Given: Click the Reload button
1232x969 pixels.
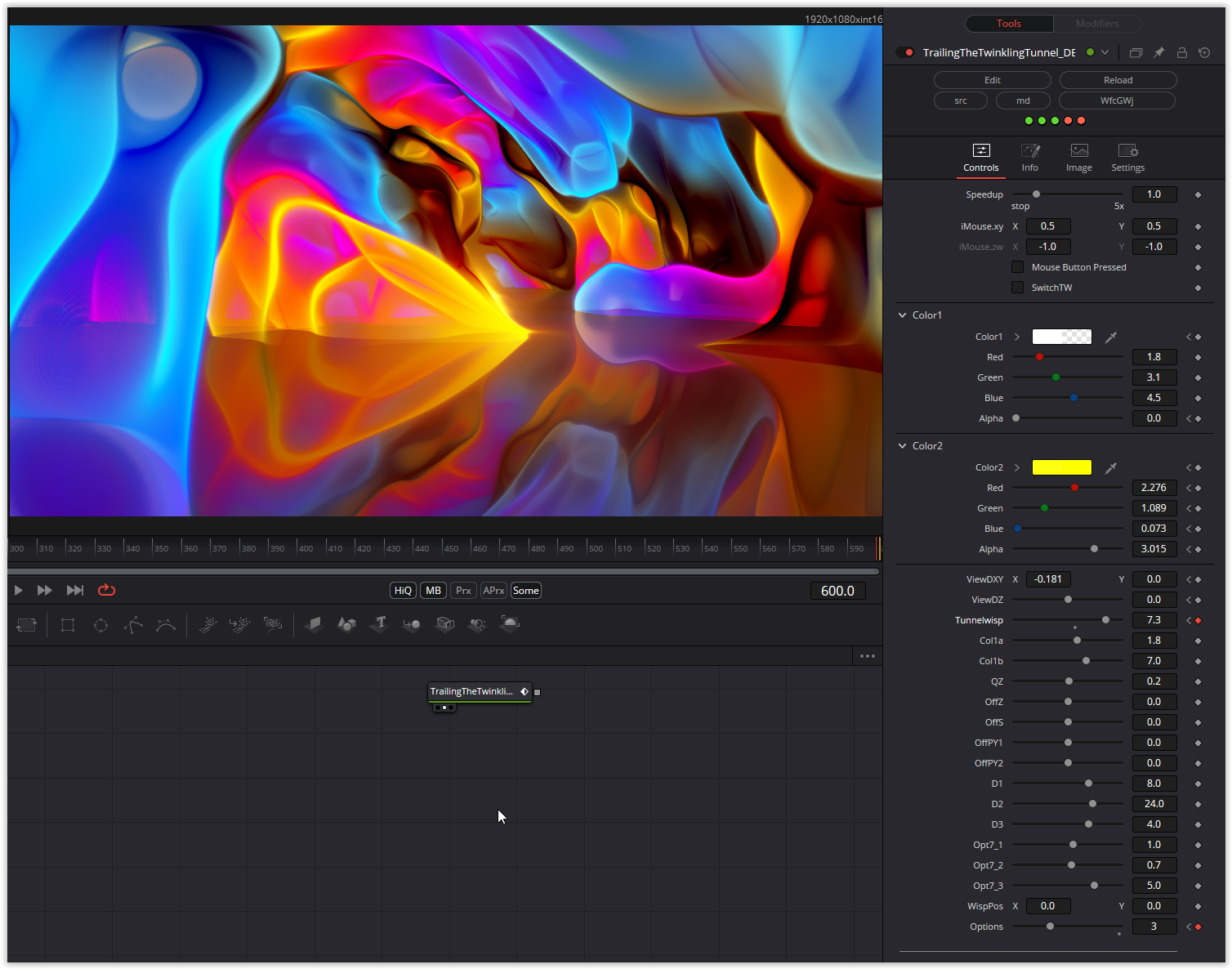Looking at the screenshot, I should pyautogui.click(x=1118, y=80).
